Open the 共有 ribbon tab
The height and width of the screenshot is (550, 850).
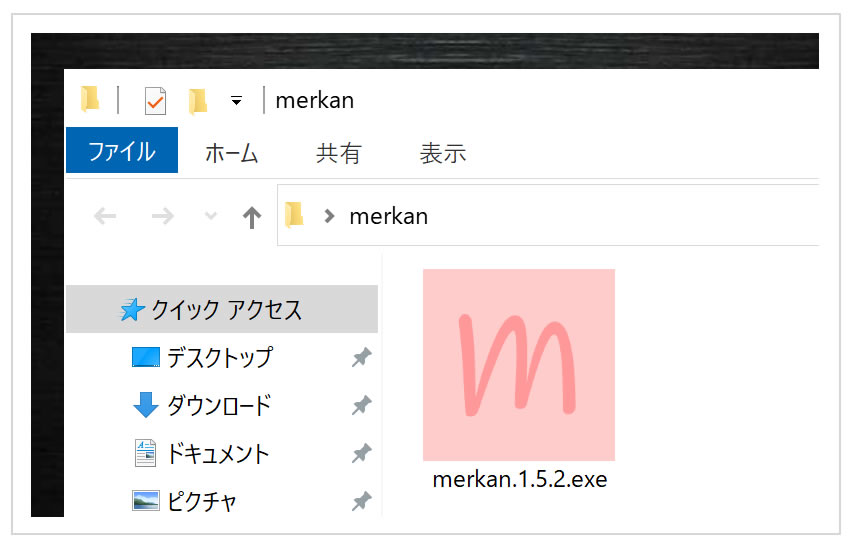(339, 153)
